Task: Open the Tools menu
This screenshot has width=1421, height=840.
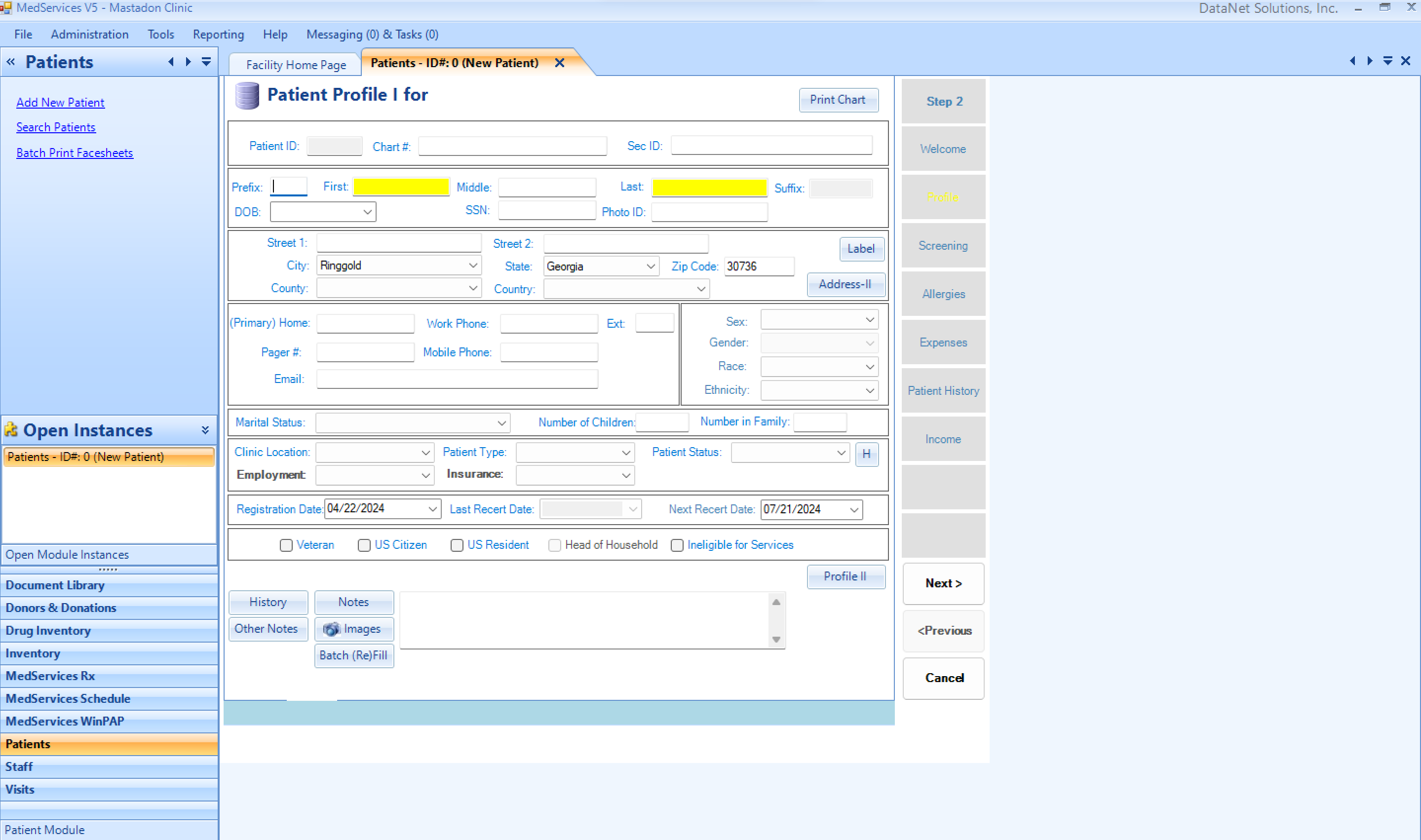Action: coord(161,35)
